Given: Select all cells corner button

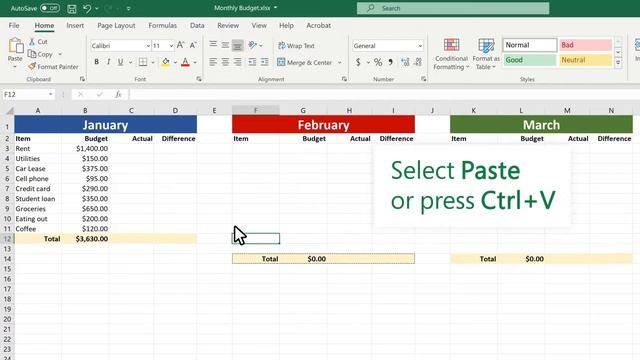Looking at the screenshot, I should coord(9,111).
